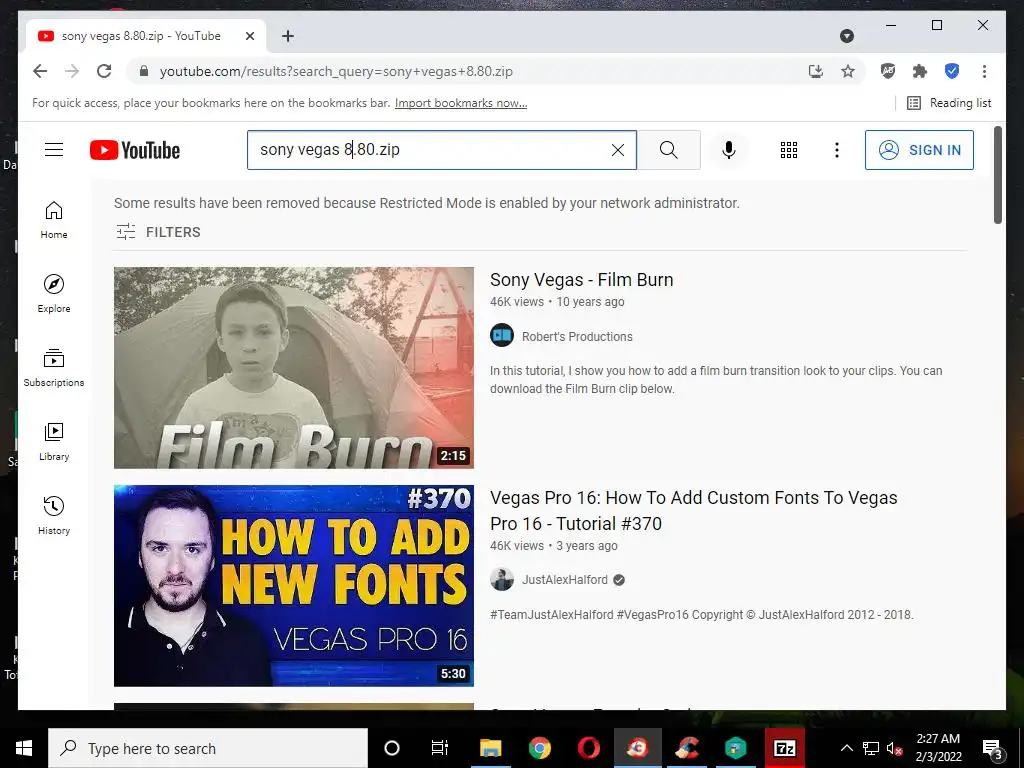1024x768 pixels.
Task: Click the SIGN IN button
Action: tap(920, 150)
